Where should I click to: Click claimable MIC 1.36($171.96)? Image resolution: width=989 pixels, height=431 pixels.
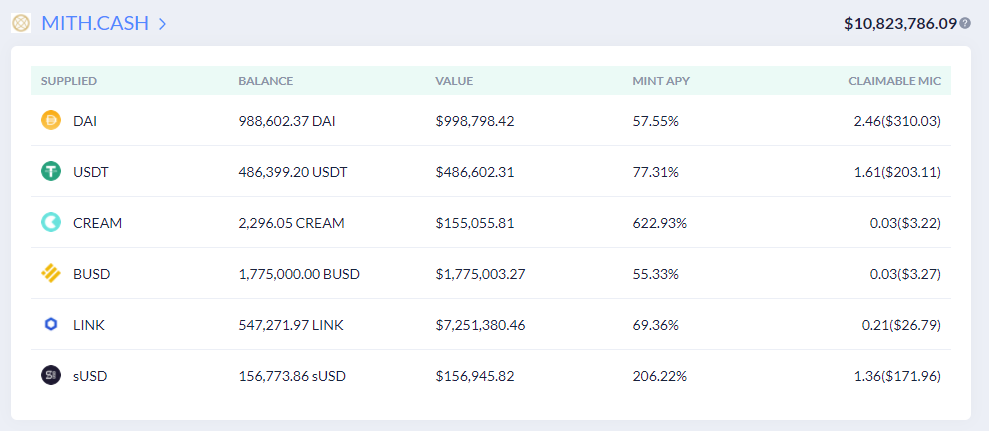[898, 376]
